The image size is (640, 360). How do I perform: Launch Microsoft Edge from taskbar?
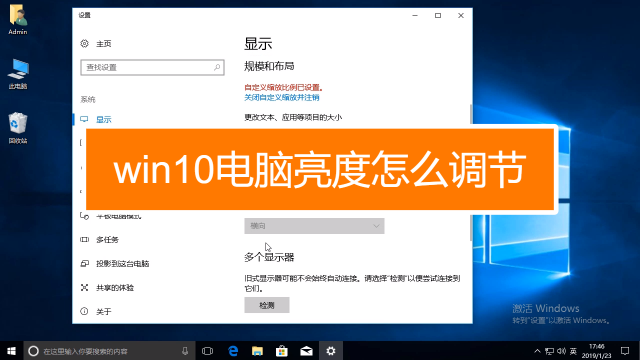coord(233,351)
